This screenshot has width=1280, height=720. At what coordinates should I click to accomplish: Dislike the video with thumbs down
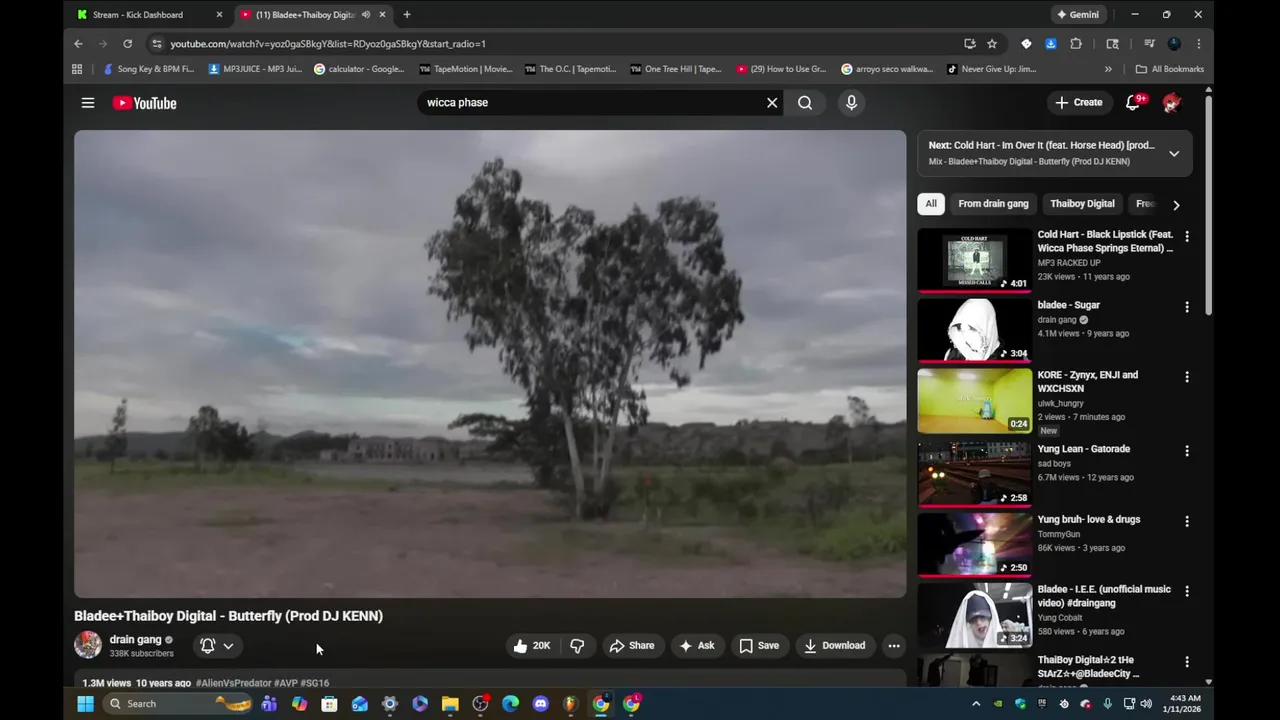(577, 646)
